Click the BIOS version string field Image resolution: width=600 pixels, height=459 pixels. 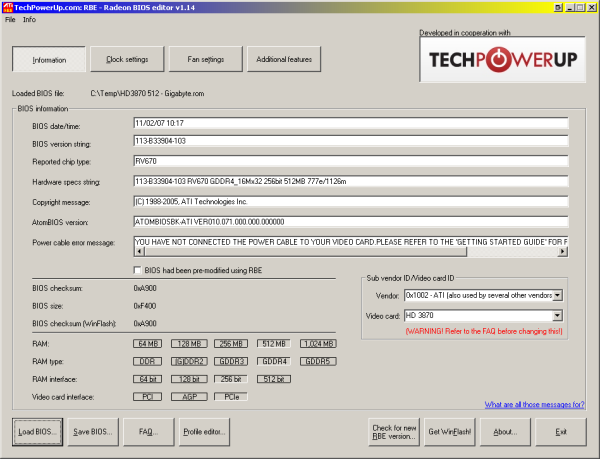coord(351,141)
